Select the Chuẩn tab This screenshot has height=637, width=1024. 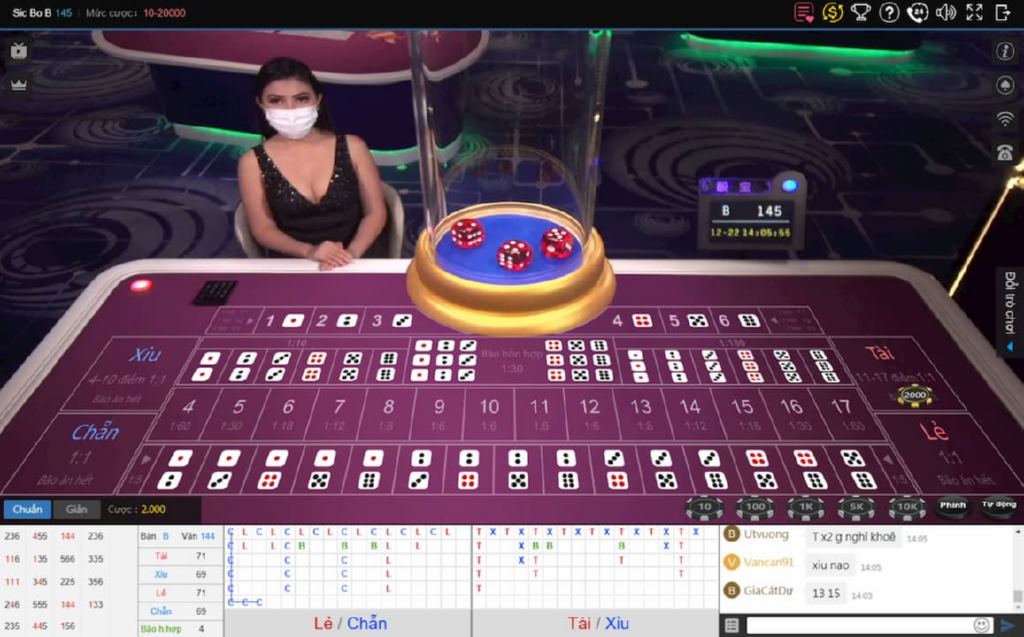pyautogui.click(x=27, y=509)
